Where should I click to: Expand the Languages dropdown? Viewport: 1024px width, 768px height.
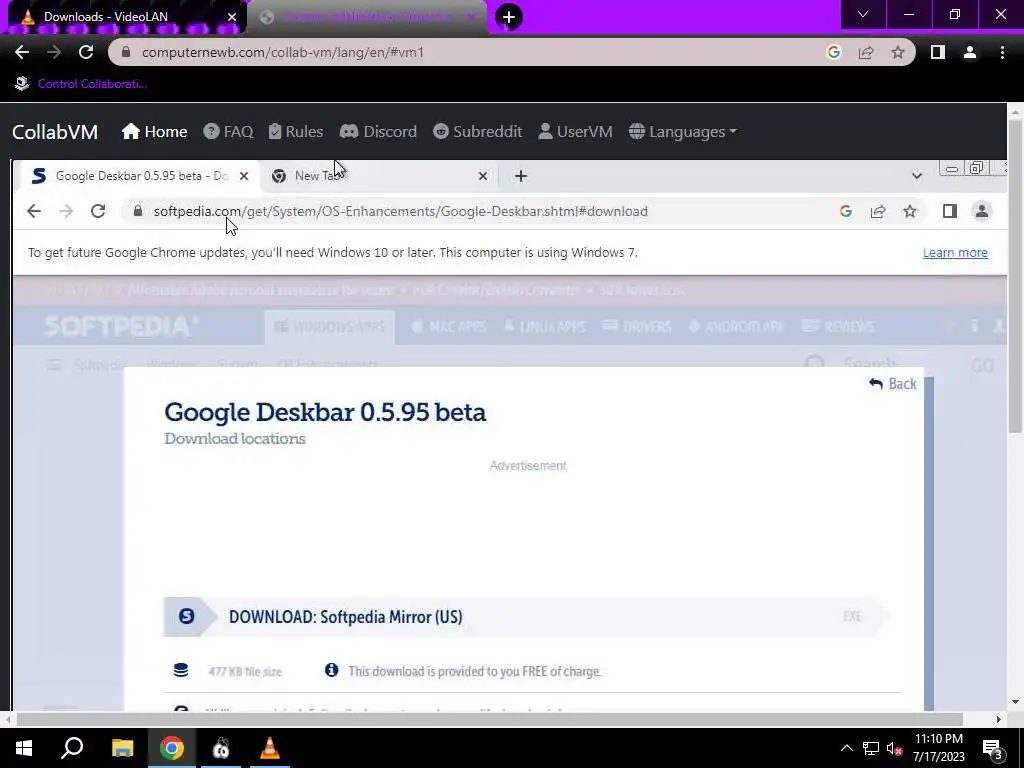click(x=682, y=132)
